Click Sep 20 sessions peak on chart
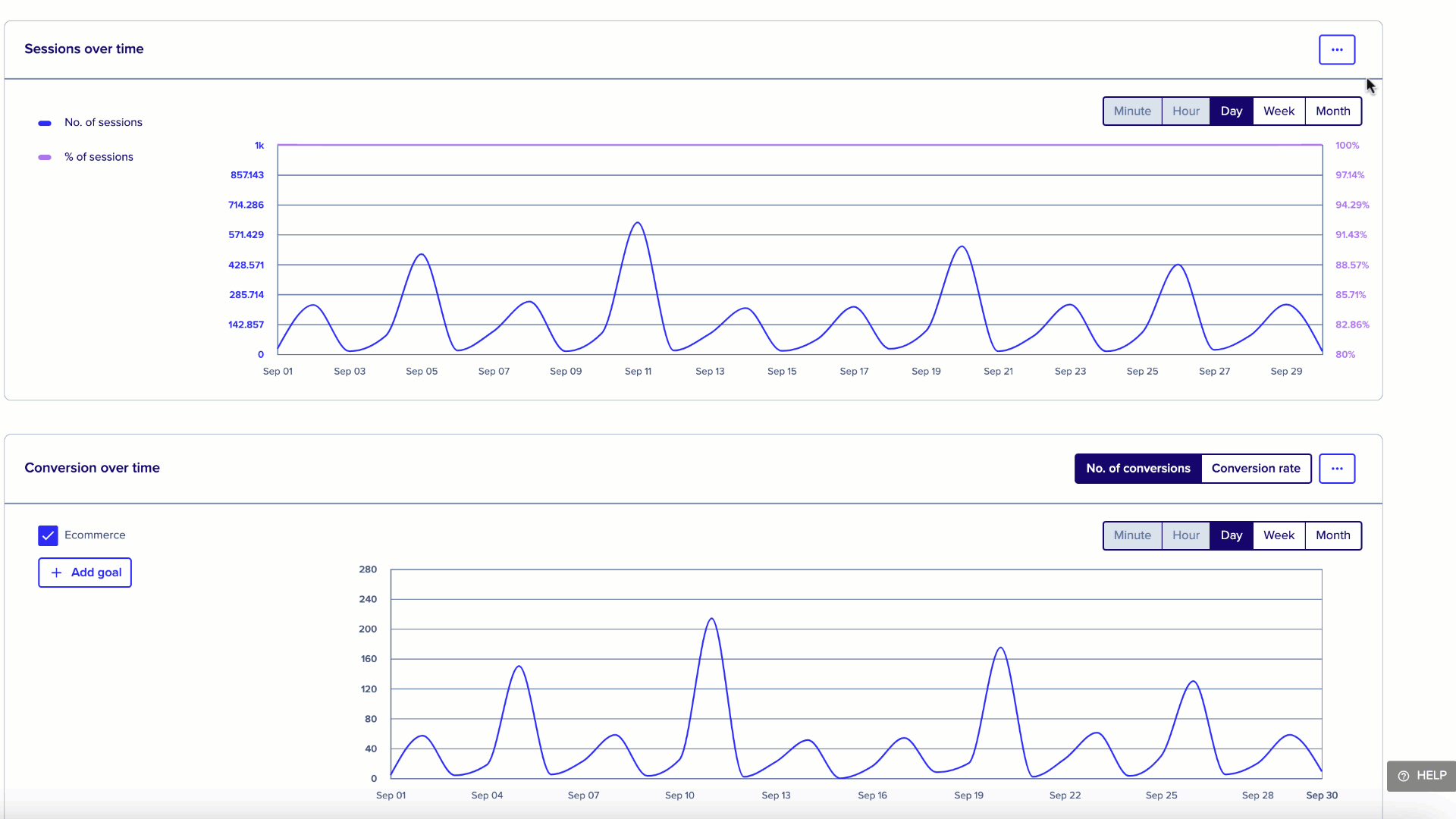The image size is (1456, 819). [x=962, y=246]
